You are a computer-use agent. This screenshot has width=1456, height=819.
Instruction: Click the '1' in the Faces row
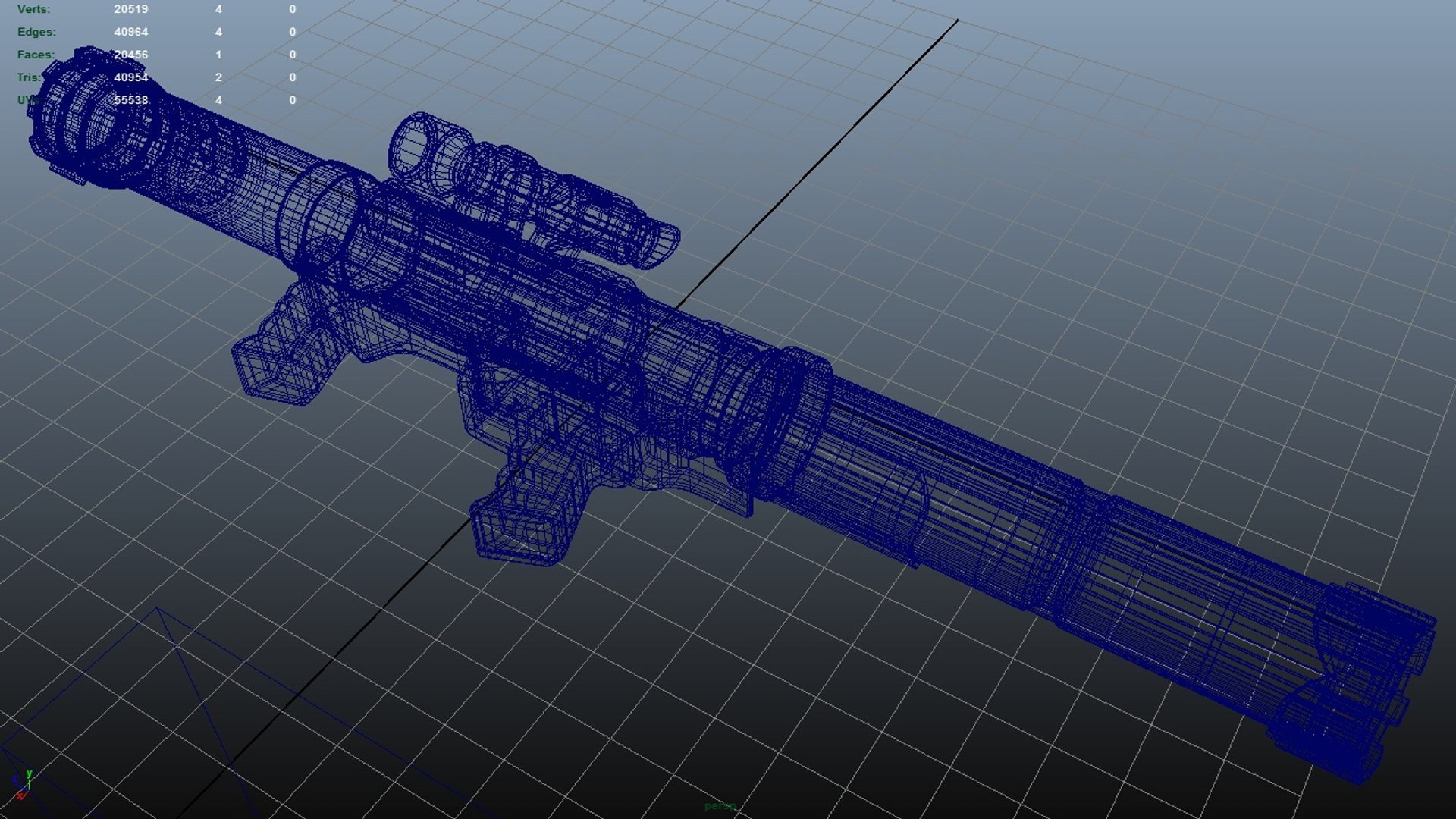(218, 55)
